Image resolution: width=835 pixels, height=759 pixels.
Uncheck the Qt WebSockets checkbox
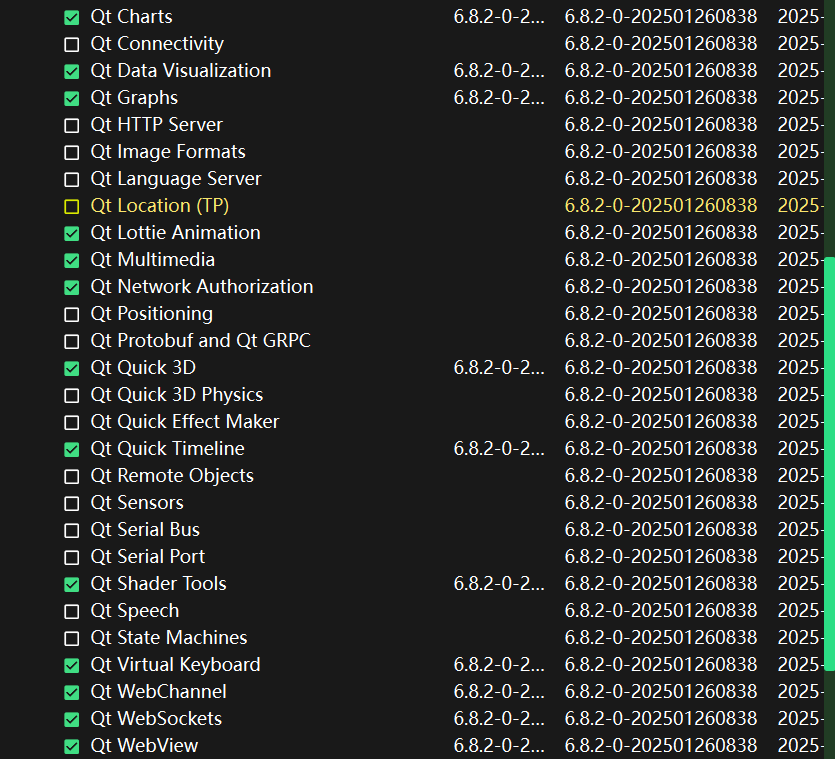(x=71, y=720)
